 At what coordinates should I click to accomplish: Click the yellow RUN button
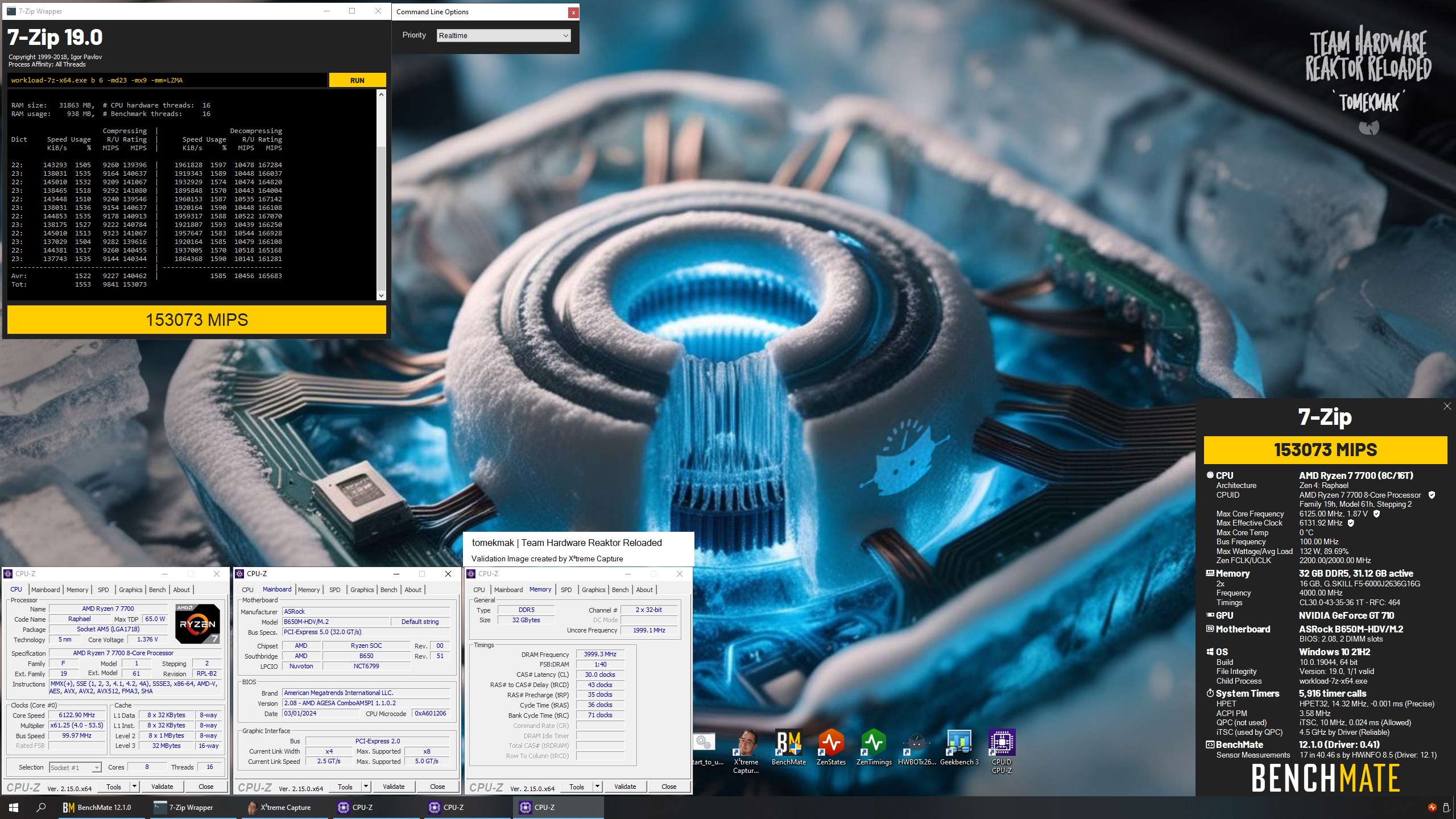coord(357,80)
